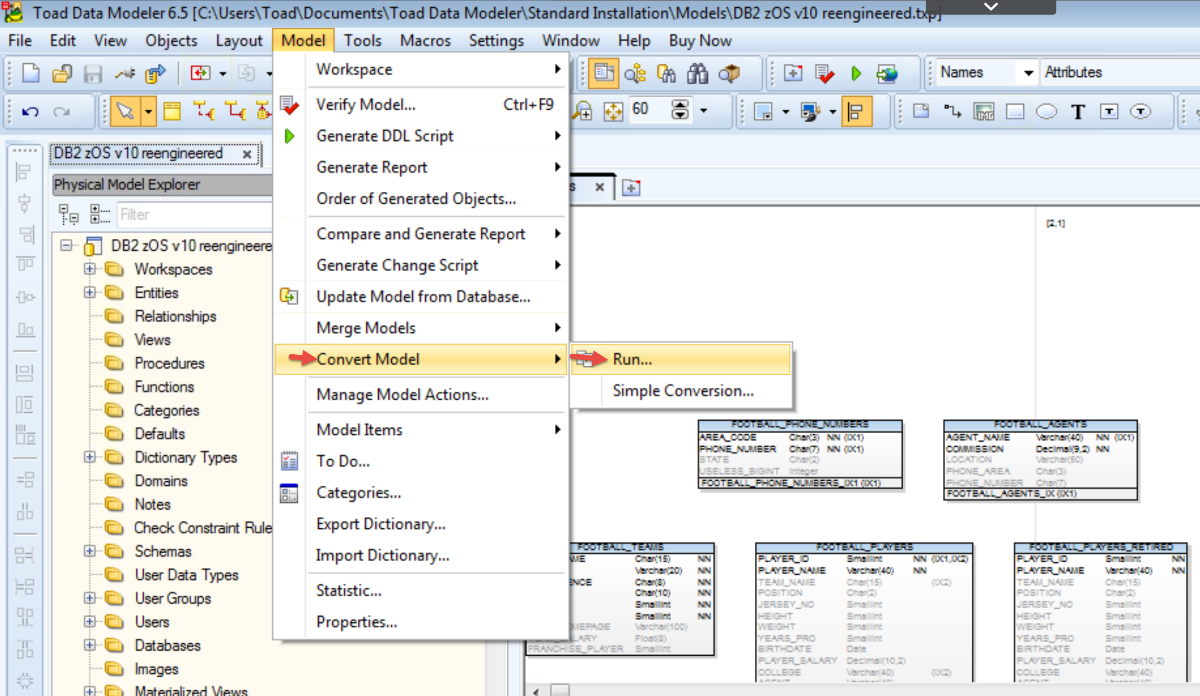Viewport: 1200px width, 696px height.
Task: Select Manage Model Actions... entry
Action: click(422, 394)
